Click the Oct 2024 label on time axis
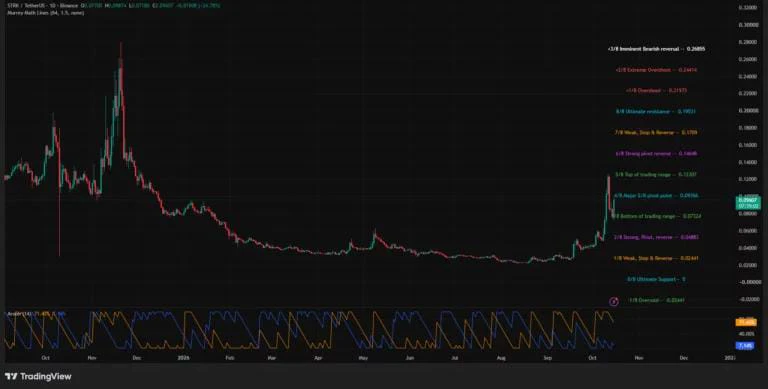 coord(46,358)
